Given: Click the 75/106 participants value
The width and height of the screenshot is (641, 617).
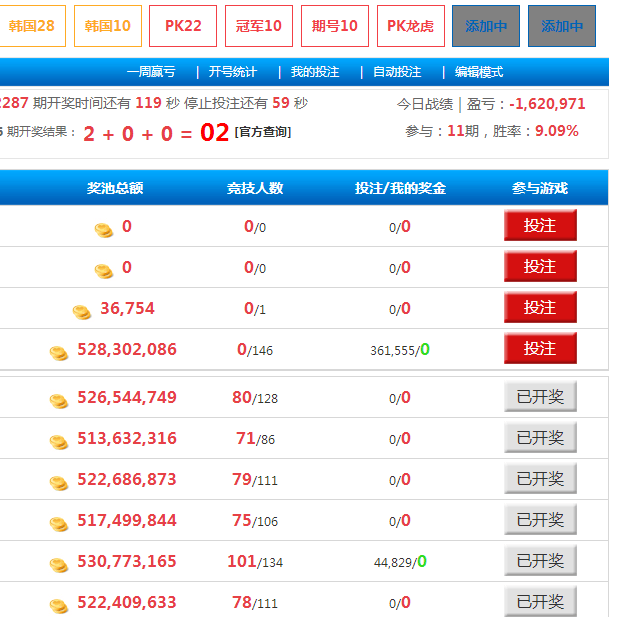Looking at the screenshot, I should (255, 521).
